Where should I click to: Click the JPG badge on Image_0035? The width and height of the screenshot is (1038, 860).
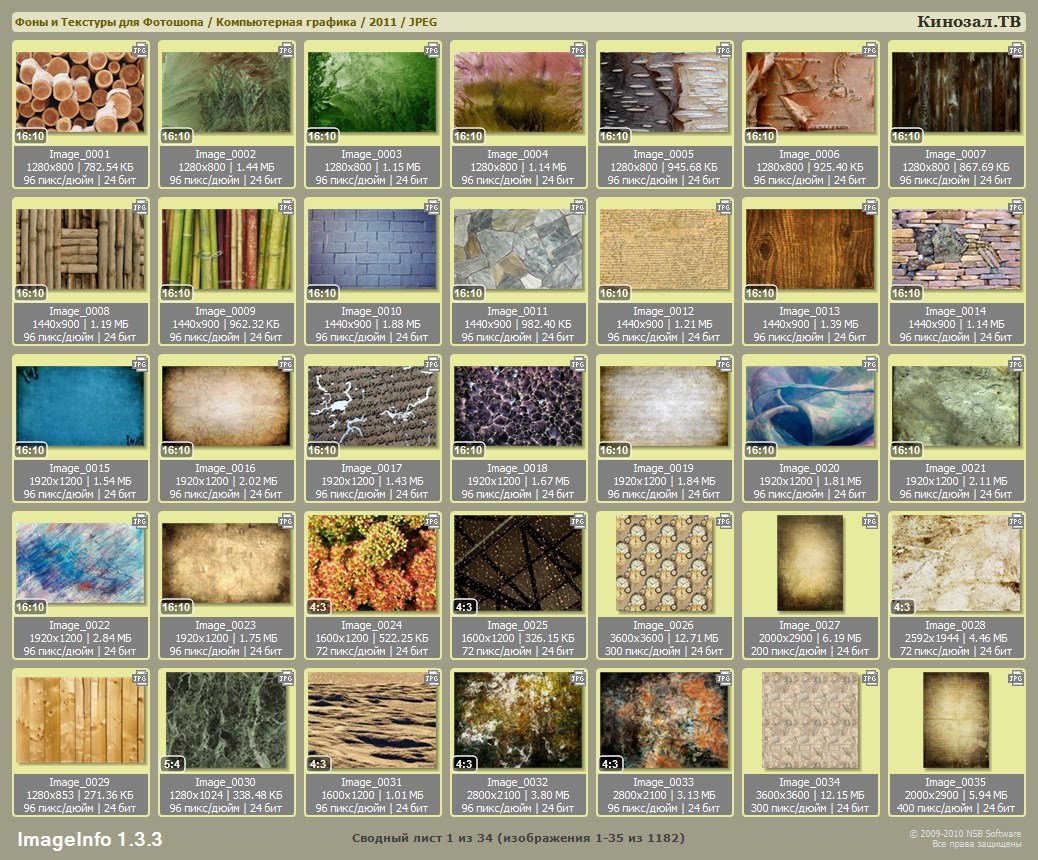[x=1016, y=676]
